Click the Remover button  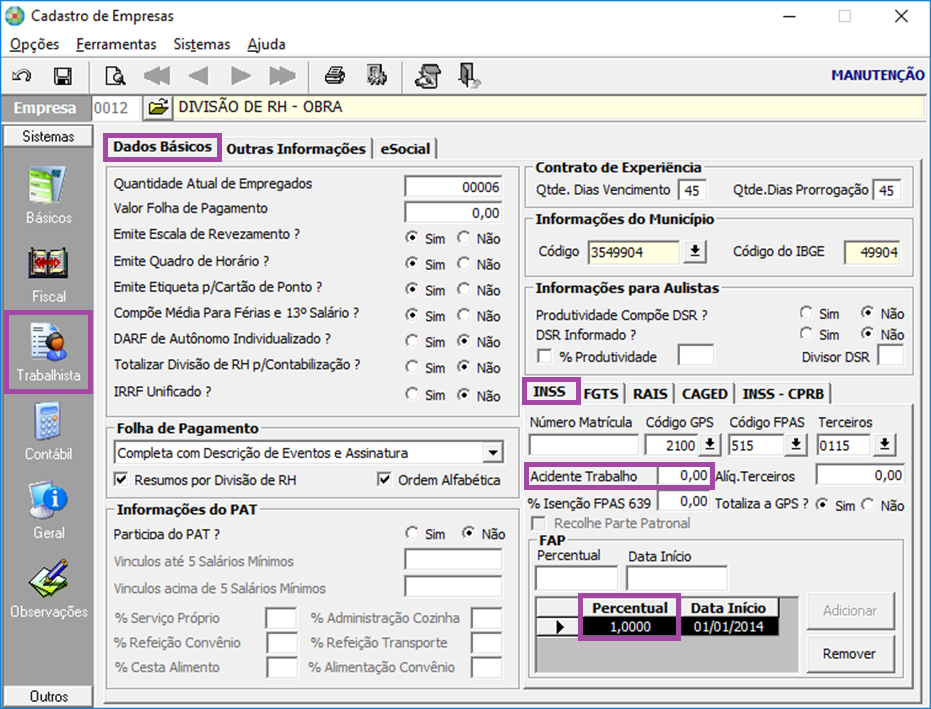tap(850, 654)
